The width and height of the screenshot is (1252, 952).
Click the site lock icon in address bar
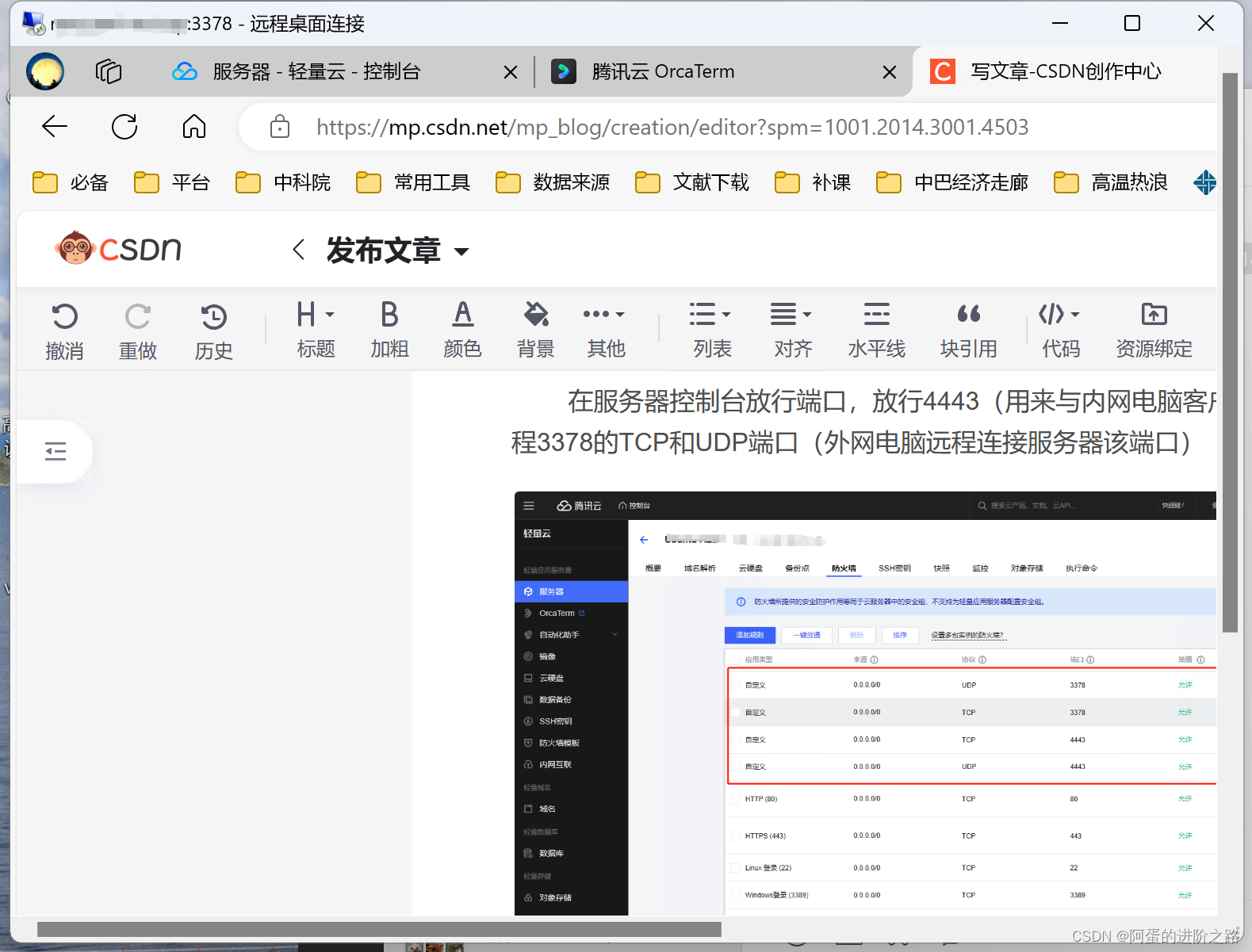click(x=280, y=126)
